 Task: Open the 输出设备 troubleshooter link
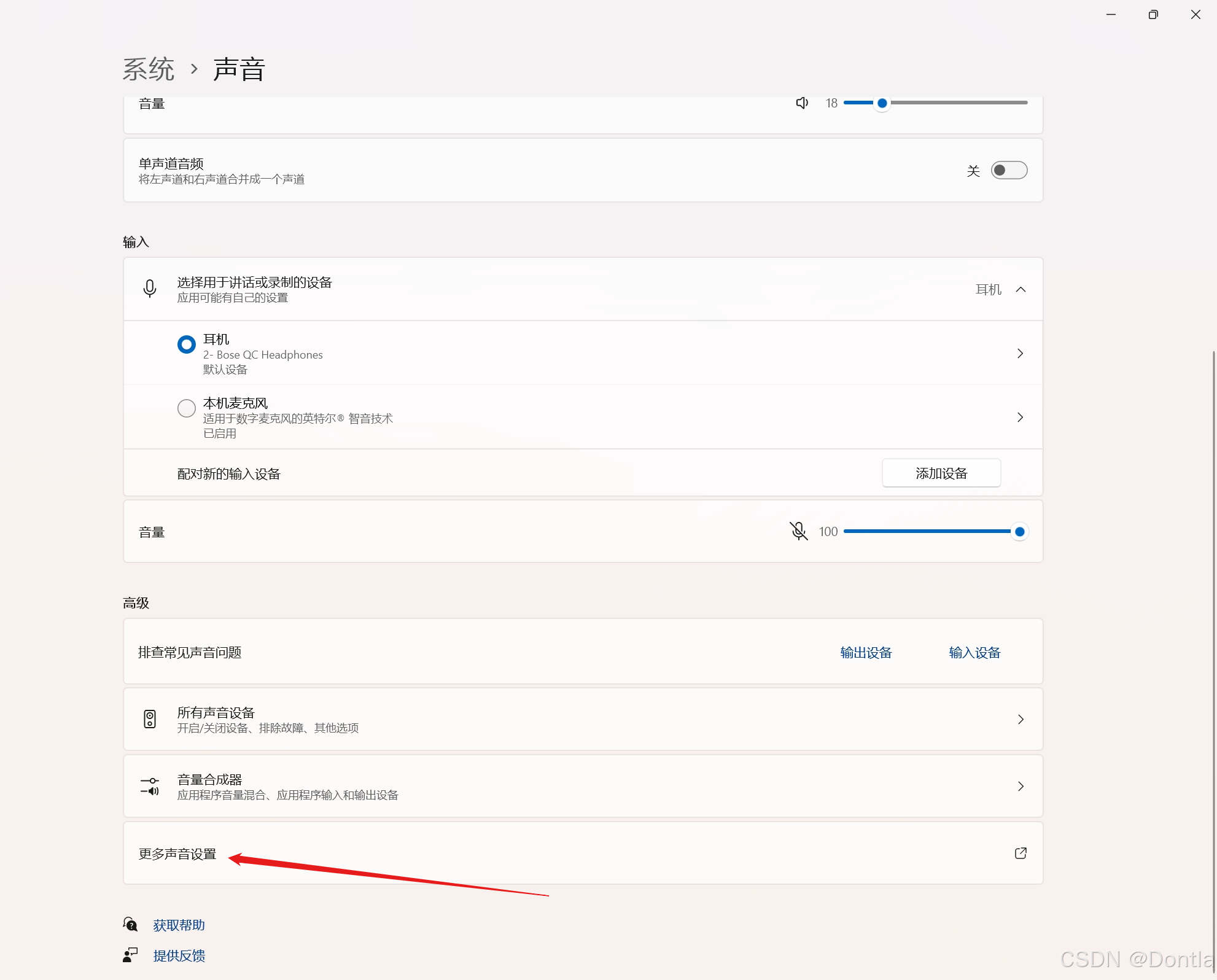(866, 652)
